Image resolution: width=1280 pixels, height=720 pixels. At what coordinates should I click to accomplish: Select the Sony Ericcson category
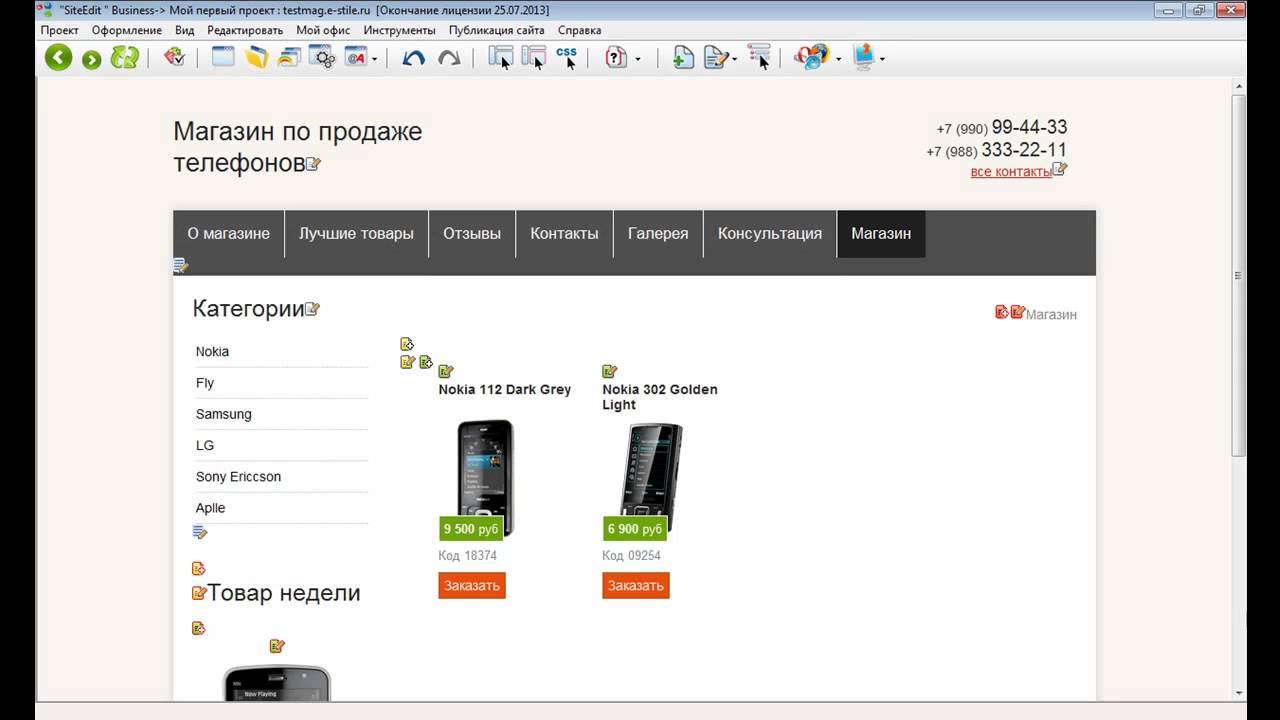coord(238,476)
